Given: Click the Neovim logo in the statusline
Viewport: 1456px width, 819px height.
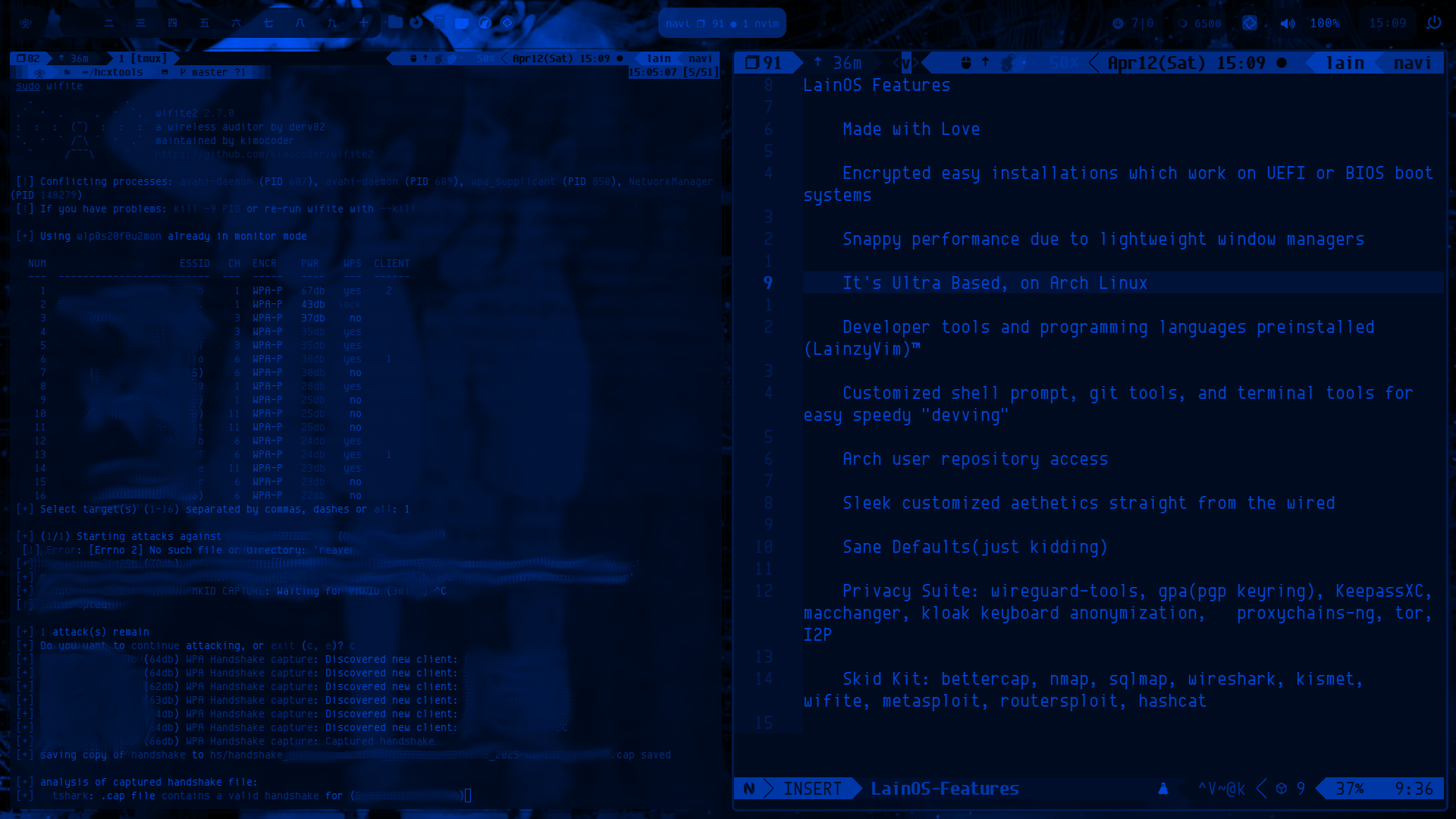Looking at the screenshot, I should pos(749,789).
